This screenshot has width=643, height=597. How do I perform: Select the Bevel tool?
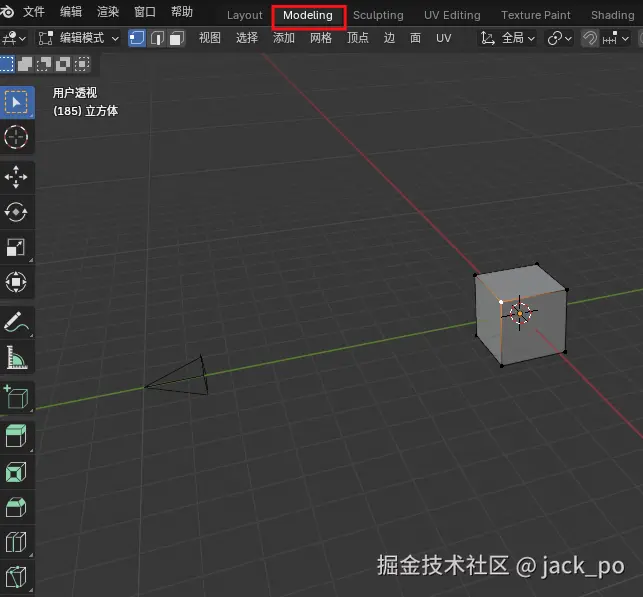click(x=16, y=507)
